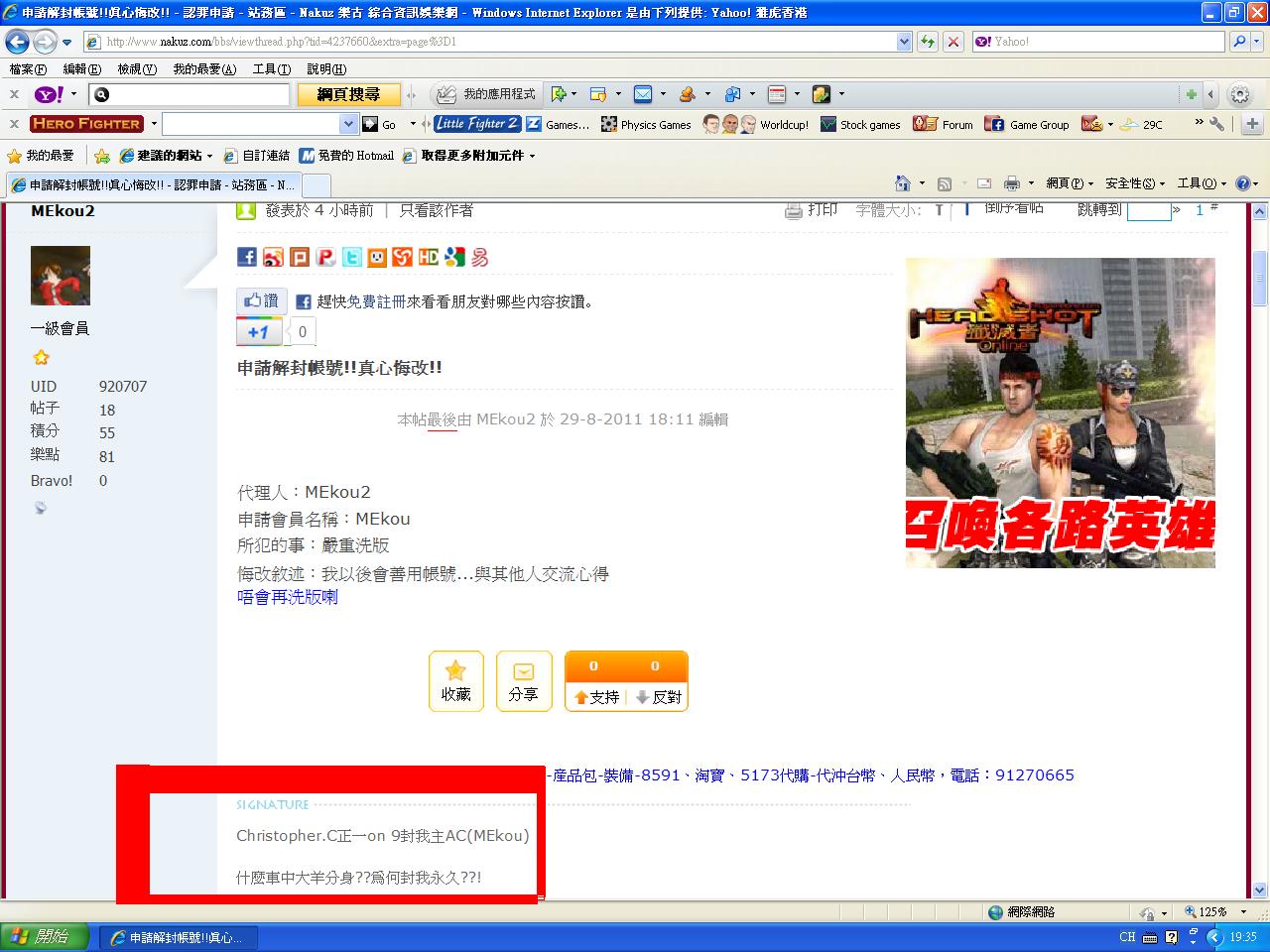
Task: Open the MEkou2 username link in sidebar
Action: pyautogui.click(x=63, y=210)
